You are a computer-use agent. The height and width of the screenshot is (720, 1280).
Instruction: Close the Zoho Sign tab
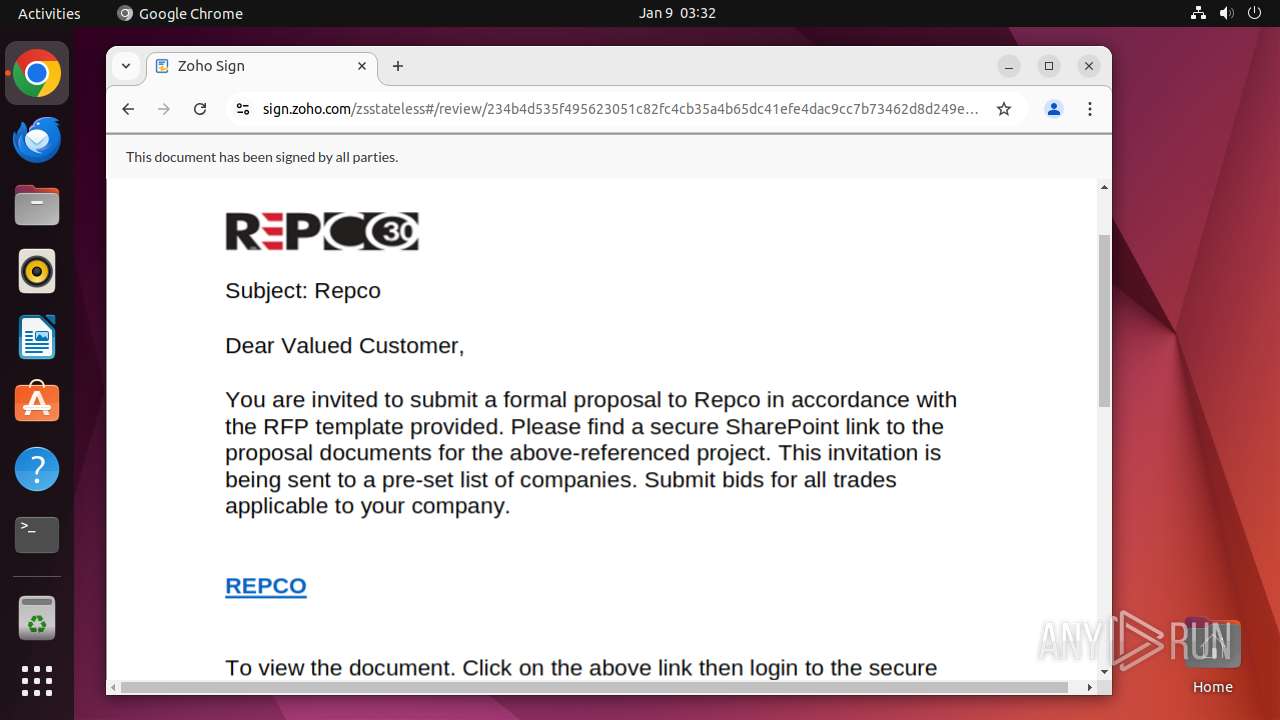[x=362, y=66]
